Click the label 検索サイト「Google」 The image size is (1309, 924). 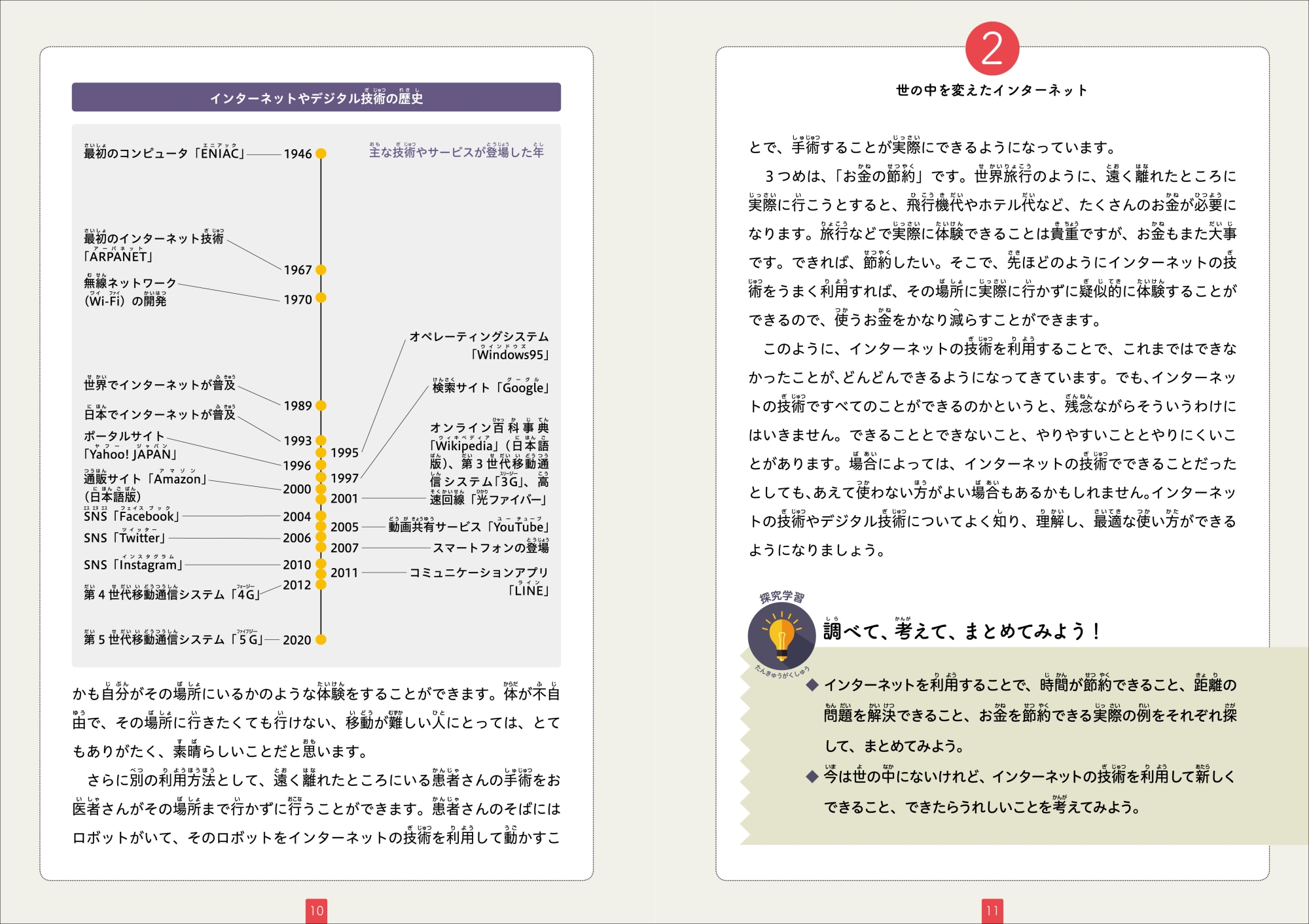click(x=490, y=386)
